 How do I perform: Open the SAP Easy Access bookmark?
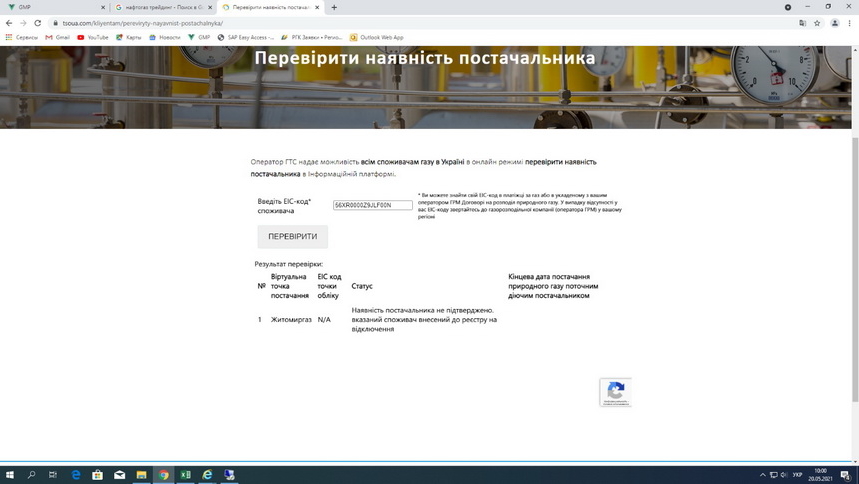(x=245, y=37)
